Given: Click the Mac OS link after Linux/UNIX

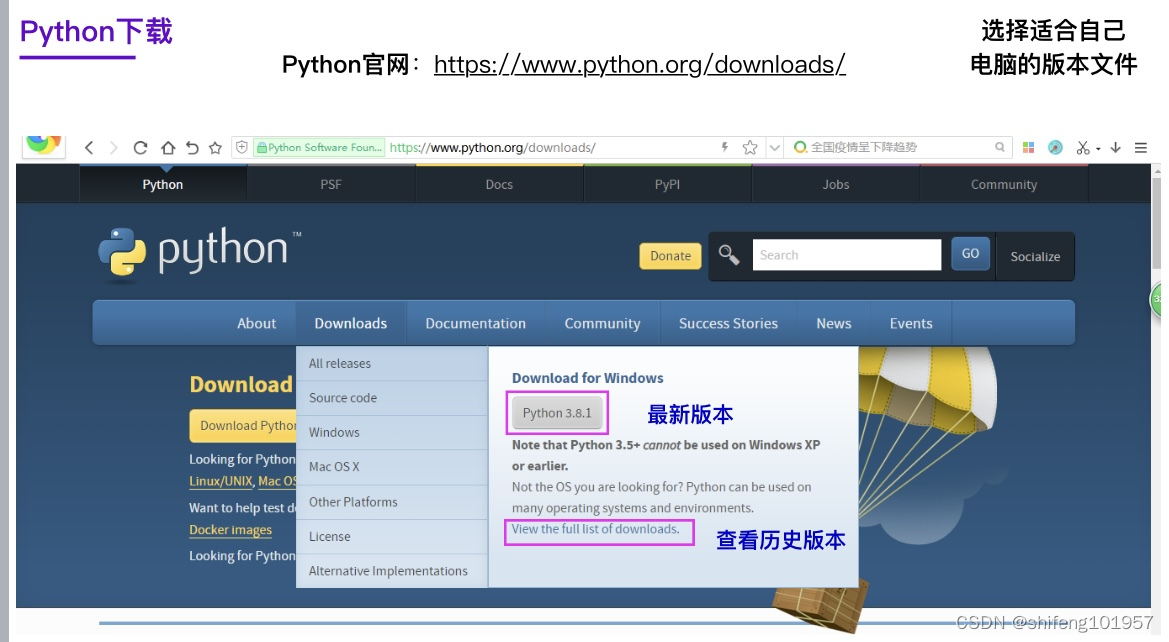Looking at the screenshot, I should pyautogui.click(x=277, y=481).
